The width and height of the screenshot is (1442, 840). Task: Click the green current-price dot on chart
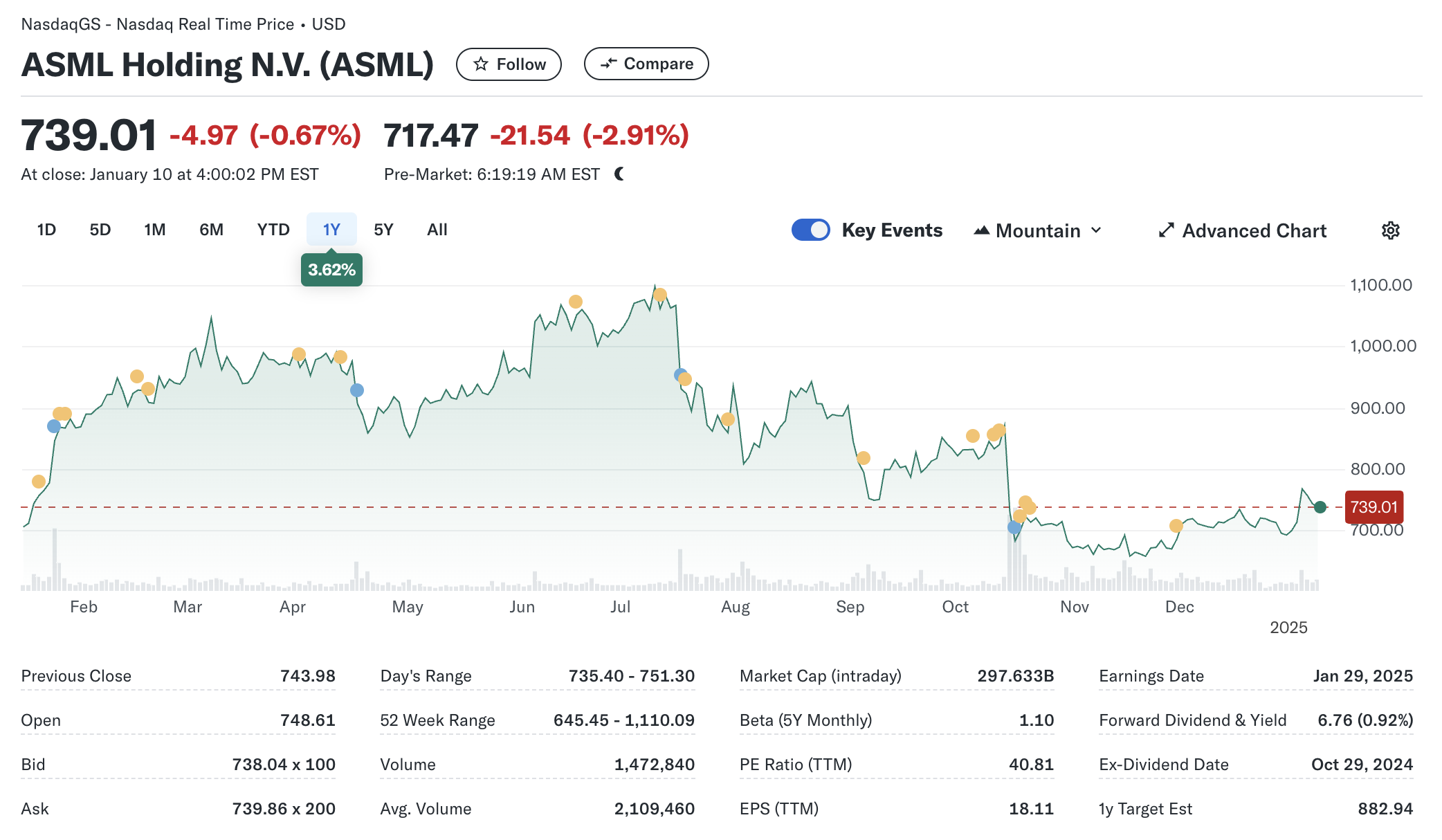[x=1320, y=507]
